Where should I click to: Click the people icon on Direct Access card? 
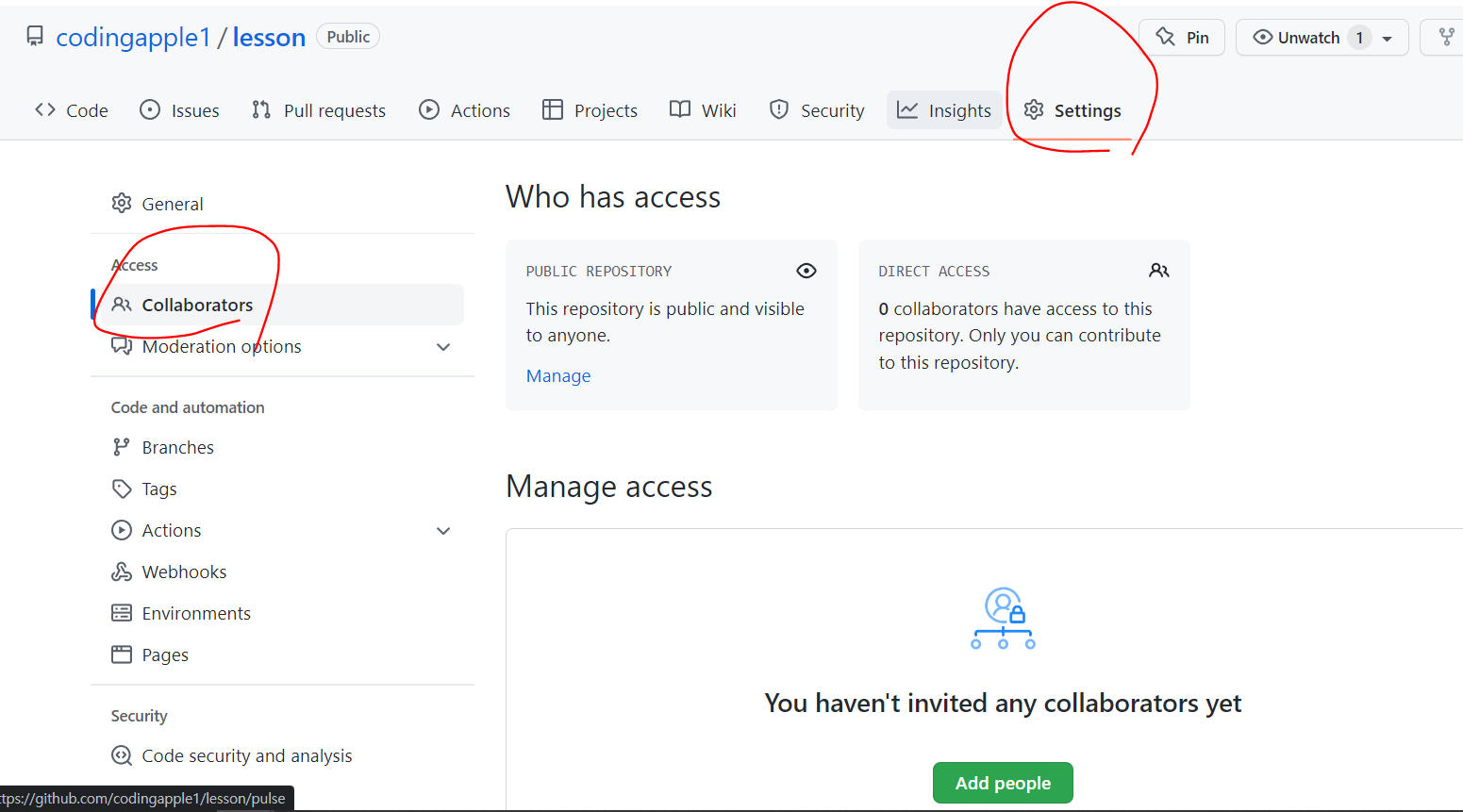[x=1159, y=271]
